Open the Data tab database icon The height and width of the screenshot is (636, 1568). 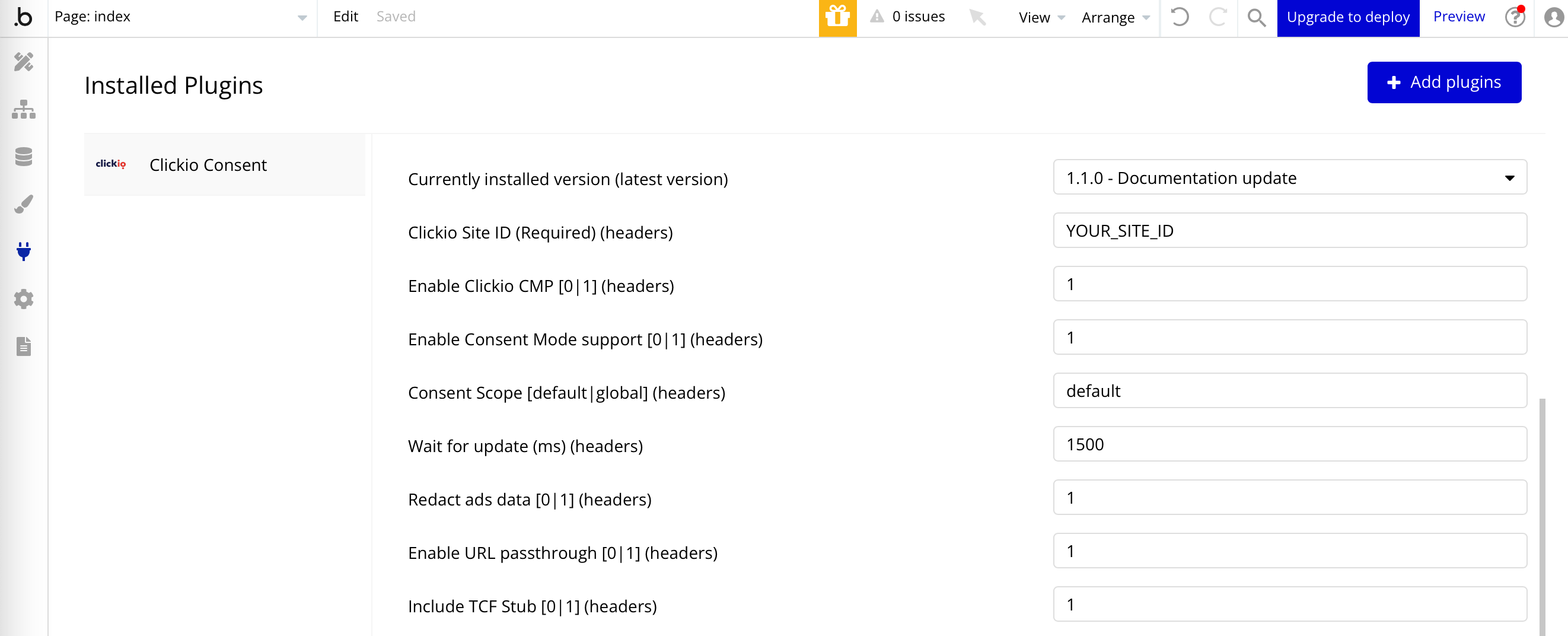23,157
